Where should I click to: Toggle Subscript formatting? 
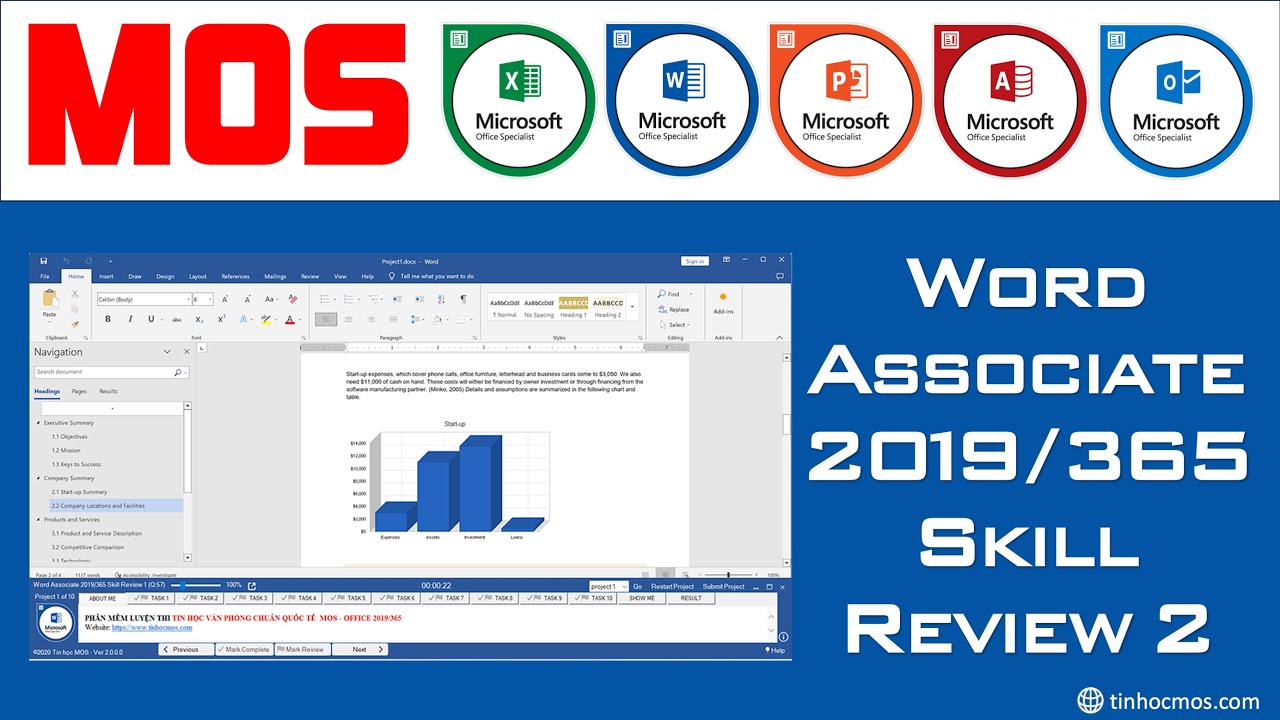pyautogui.click(x=200, y=319)
